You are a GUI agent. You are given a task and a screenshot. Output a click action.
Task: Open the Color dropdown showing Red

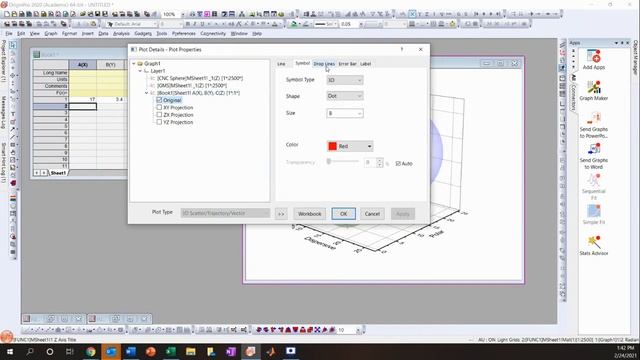point(350,146)
